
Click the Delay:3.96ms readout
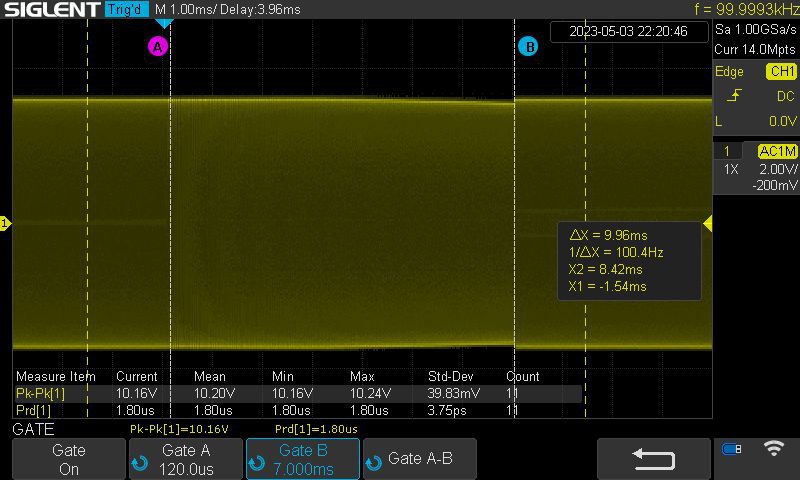[261, 9]
